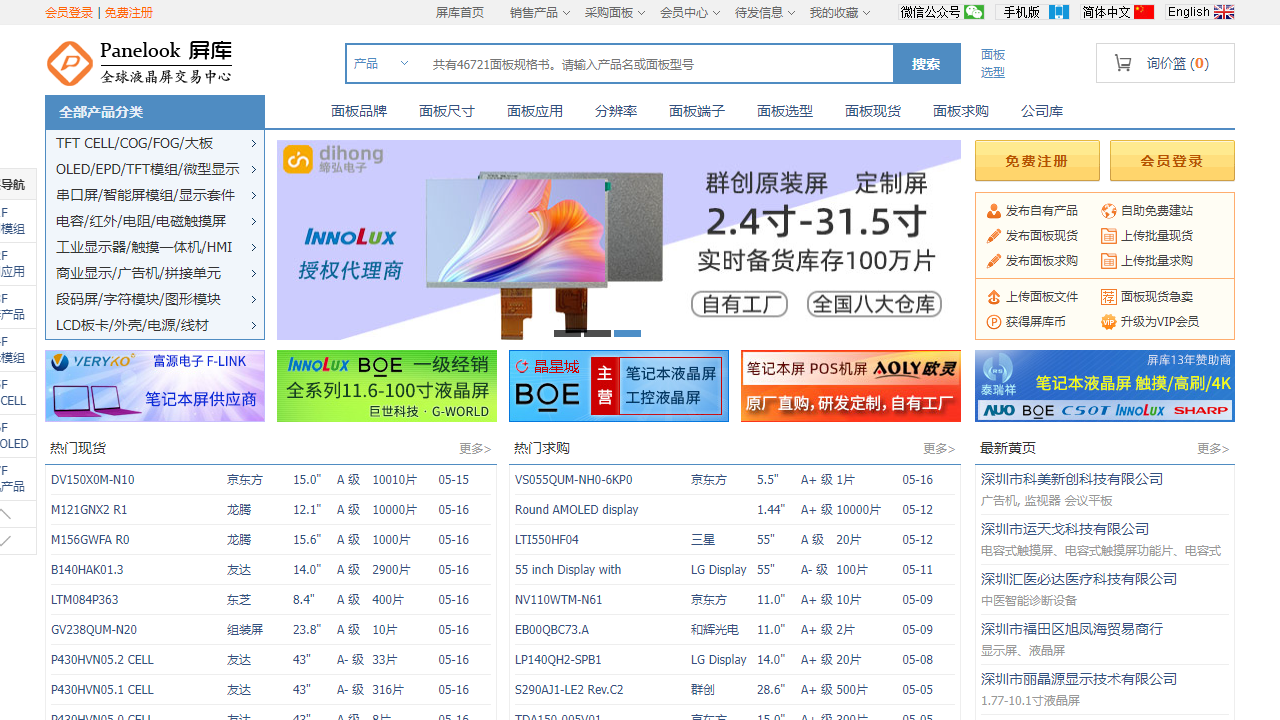The height and width of the screenshot is (720, 1280).
Task: Open the 面板求购 nav tab
Action: tap(961, 111)
